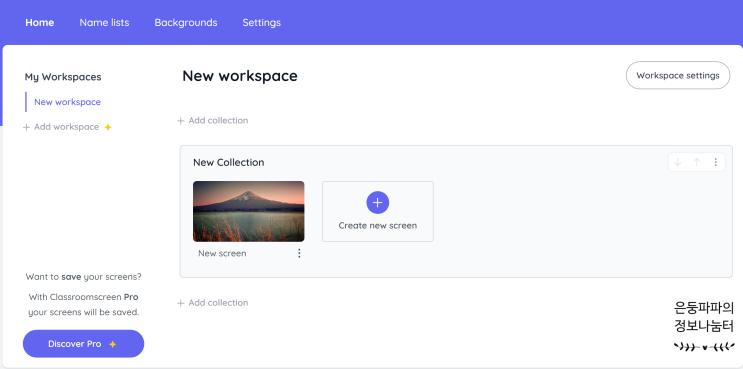Open New Collection three-dot menu

[x=716, y=162]
